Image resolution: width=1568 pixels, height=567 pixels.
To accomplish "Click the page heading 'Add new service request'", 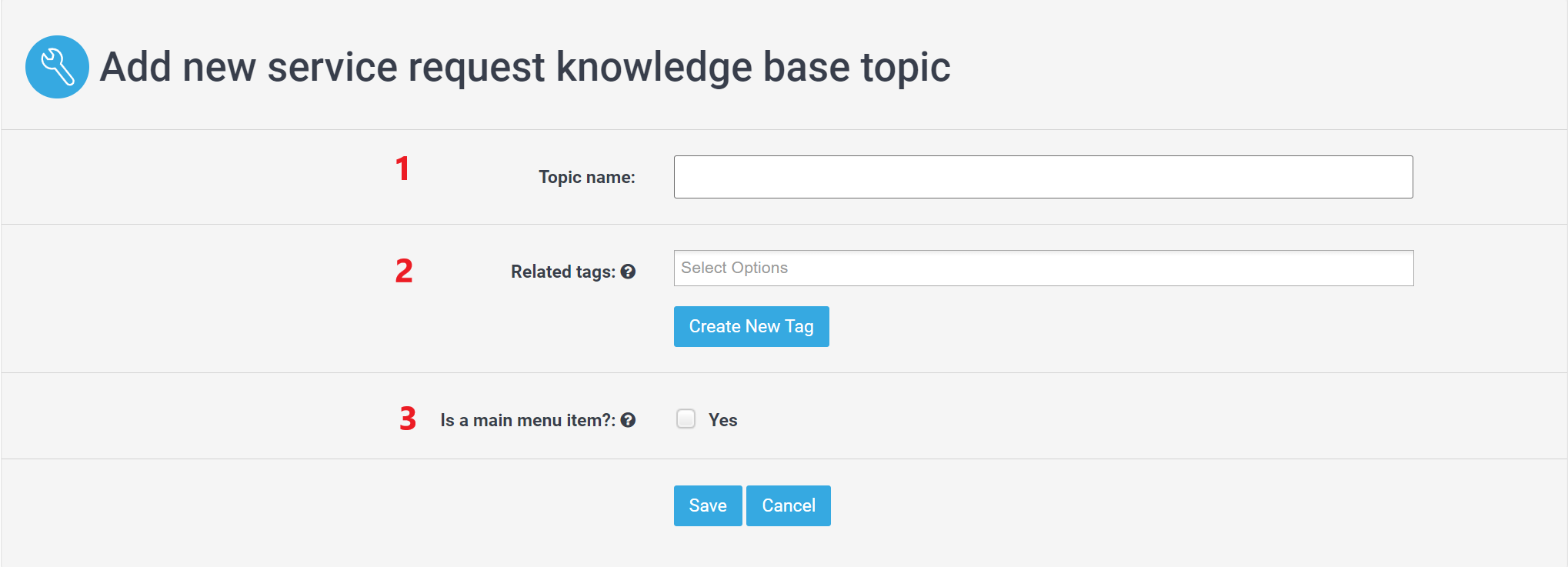I will (x=322, y=68).
